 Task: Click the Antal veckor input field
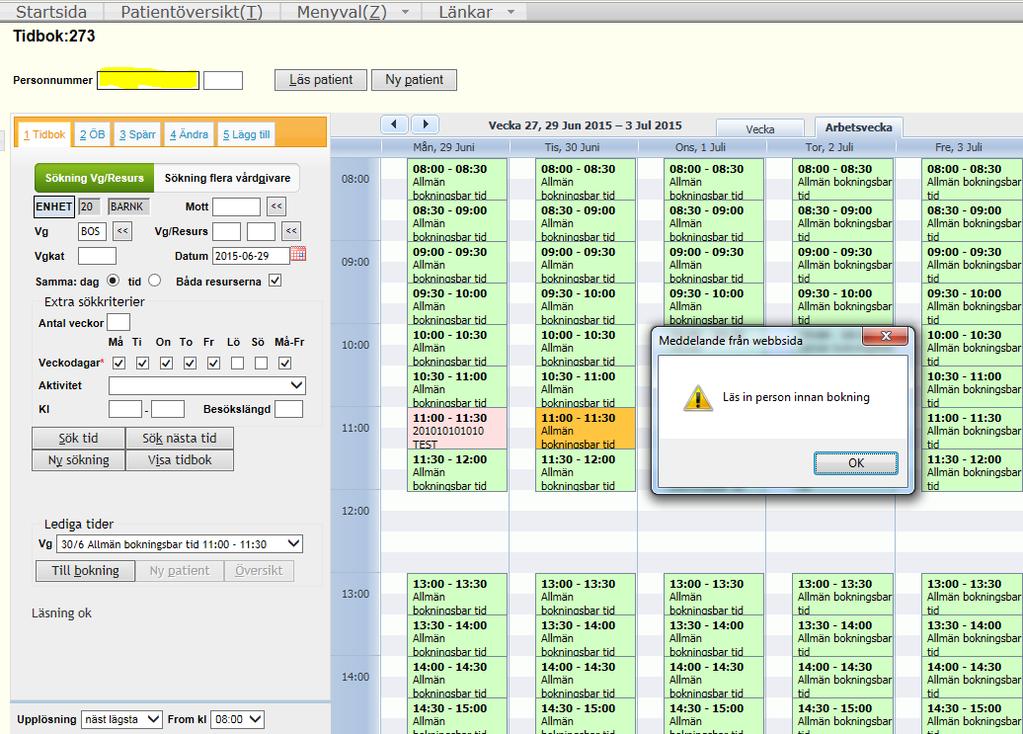pyautogui.click(x=118, y=322)
